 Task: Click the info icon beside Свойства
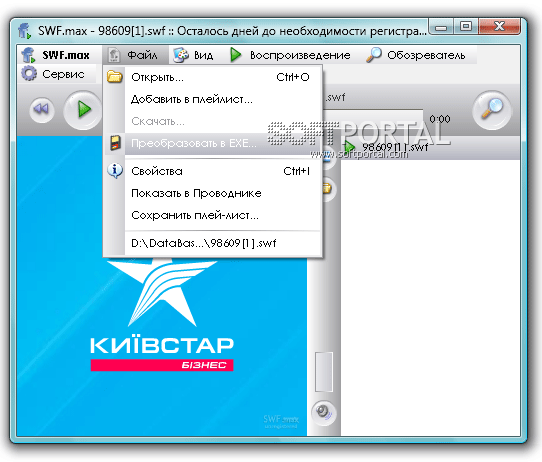pos(115,171)
